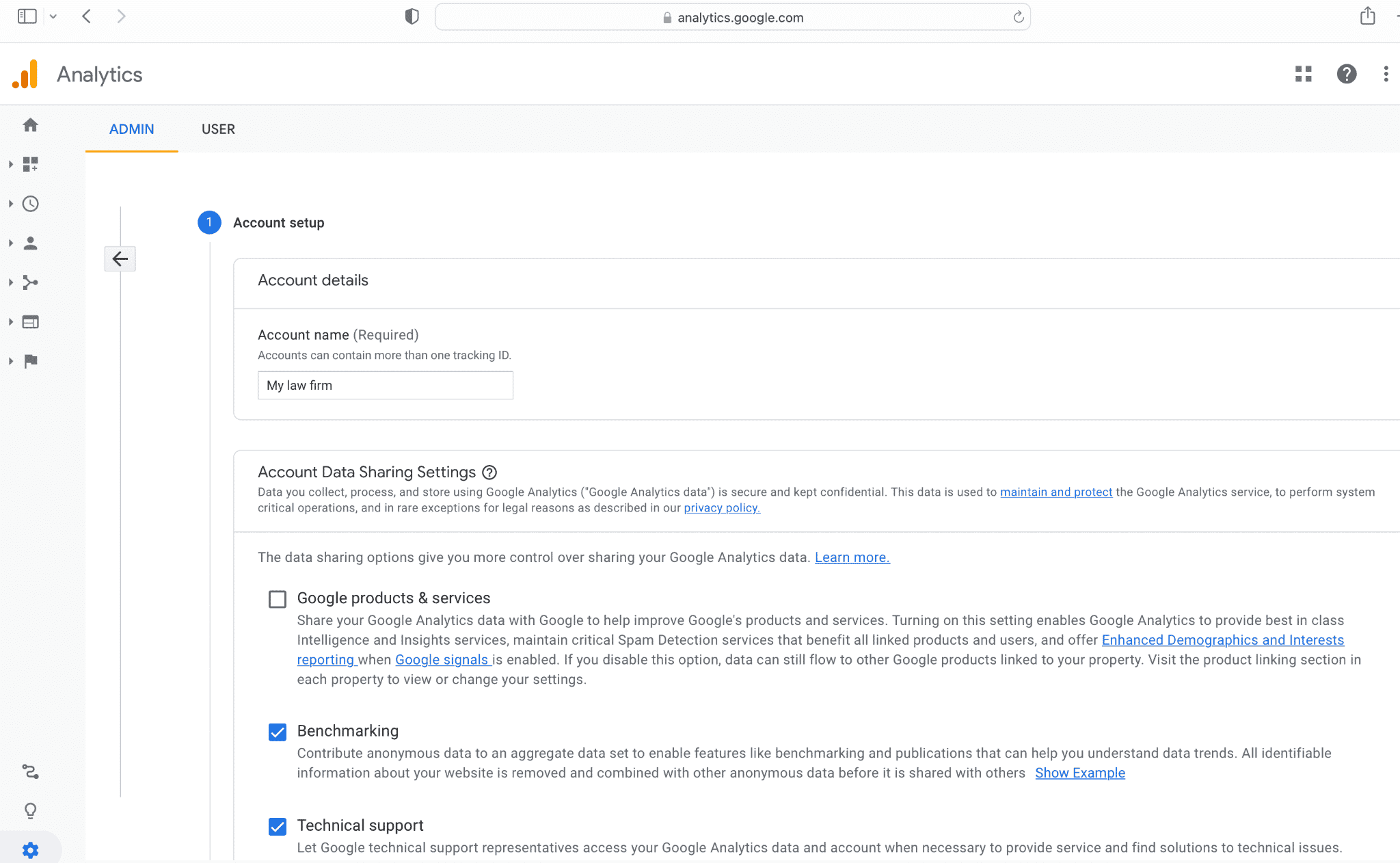Open the Conversions flag icon
Image resolution: width=1400 pixels, height=863 pixels.
pos(30,361)
